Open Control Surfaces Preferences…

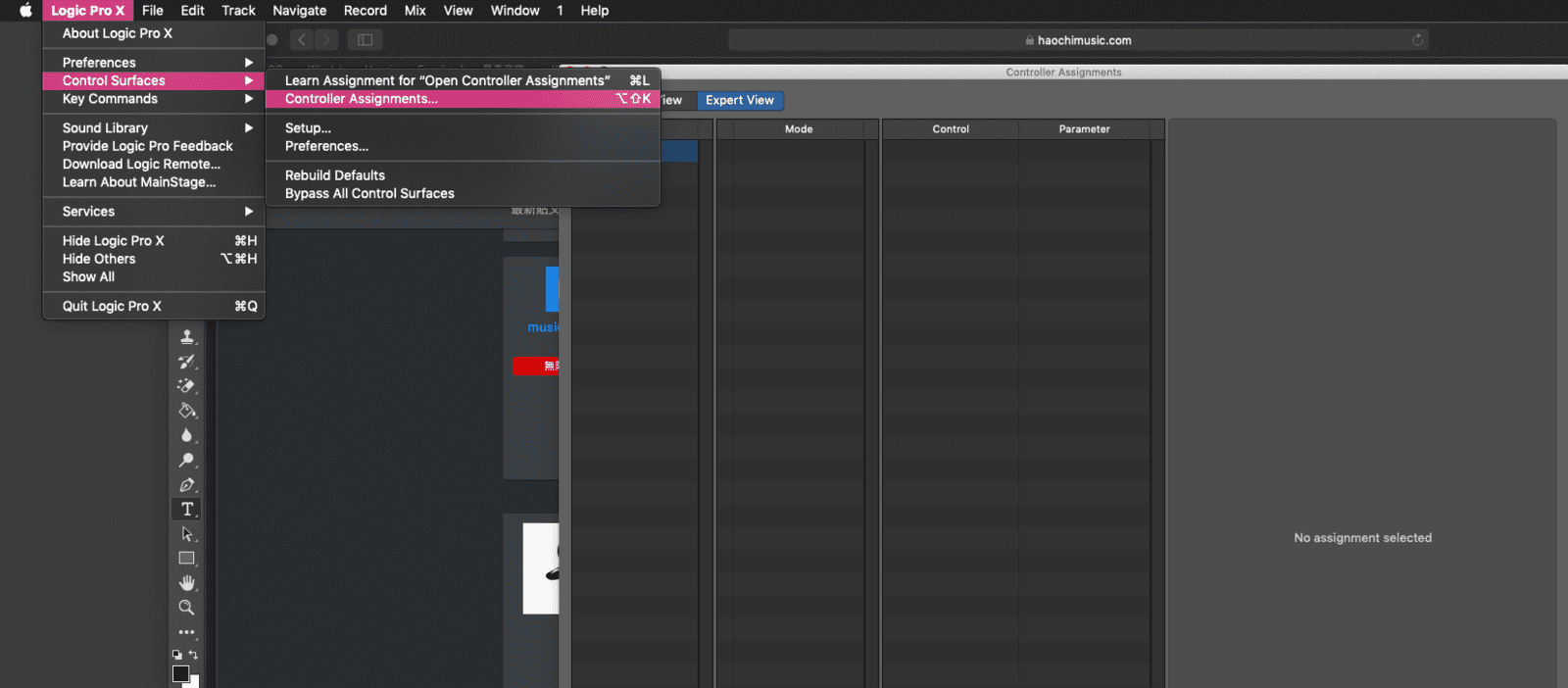point(464,146)
